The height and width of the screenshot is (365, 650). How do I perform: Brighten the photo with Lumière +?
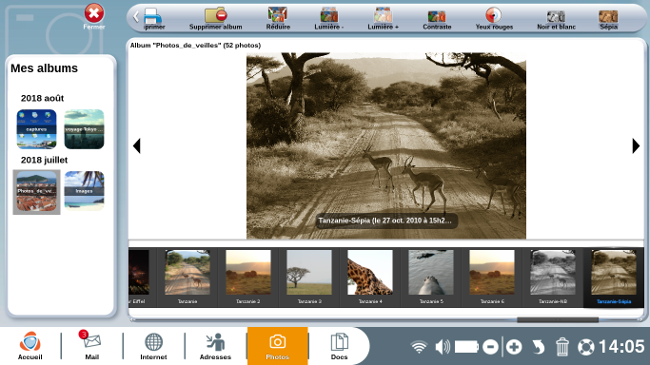coord(383,19)
